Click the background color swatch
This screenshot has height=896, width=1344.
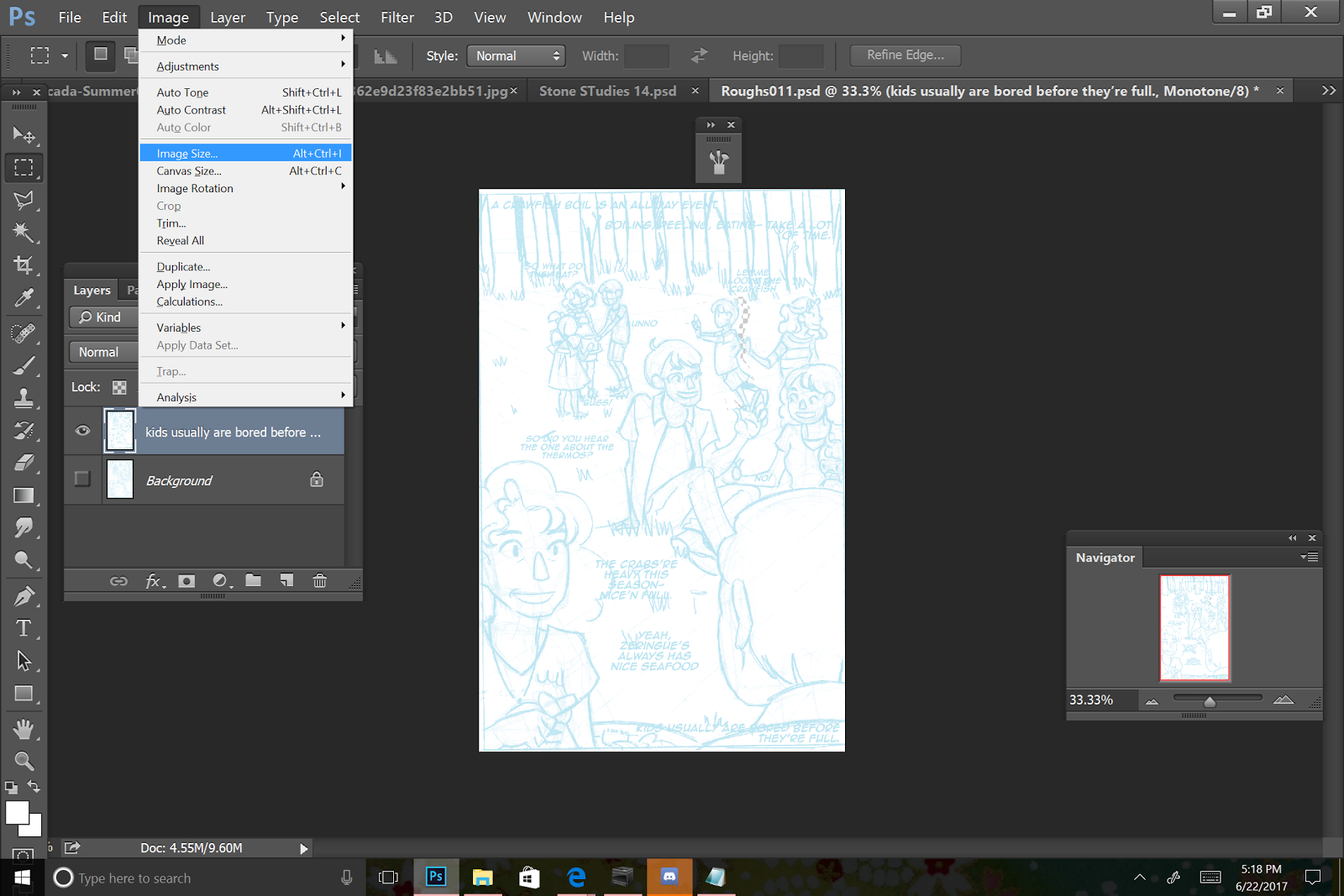[x=36, y=830]
